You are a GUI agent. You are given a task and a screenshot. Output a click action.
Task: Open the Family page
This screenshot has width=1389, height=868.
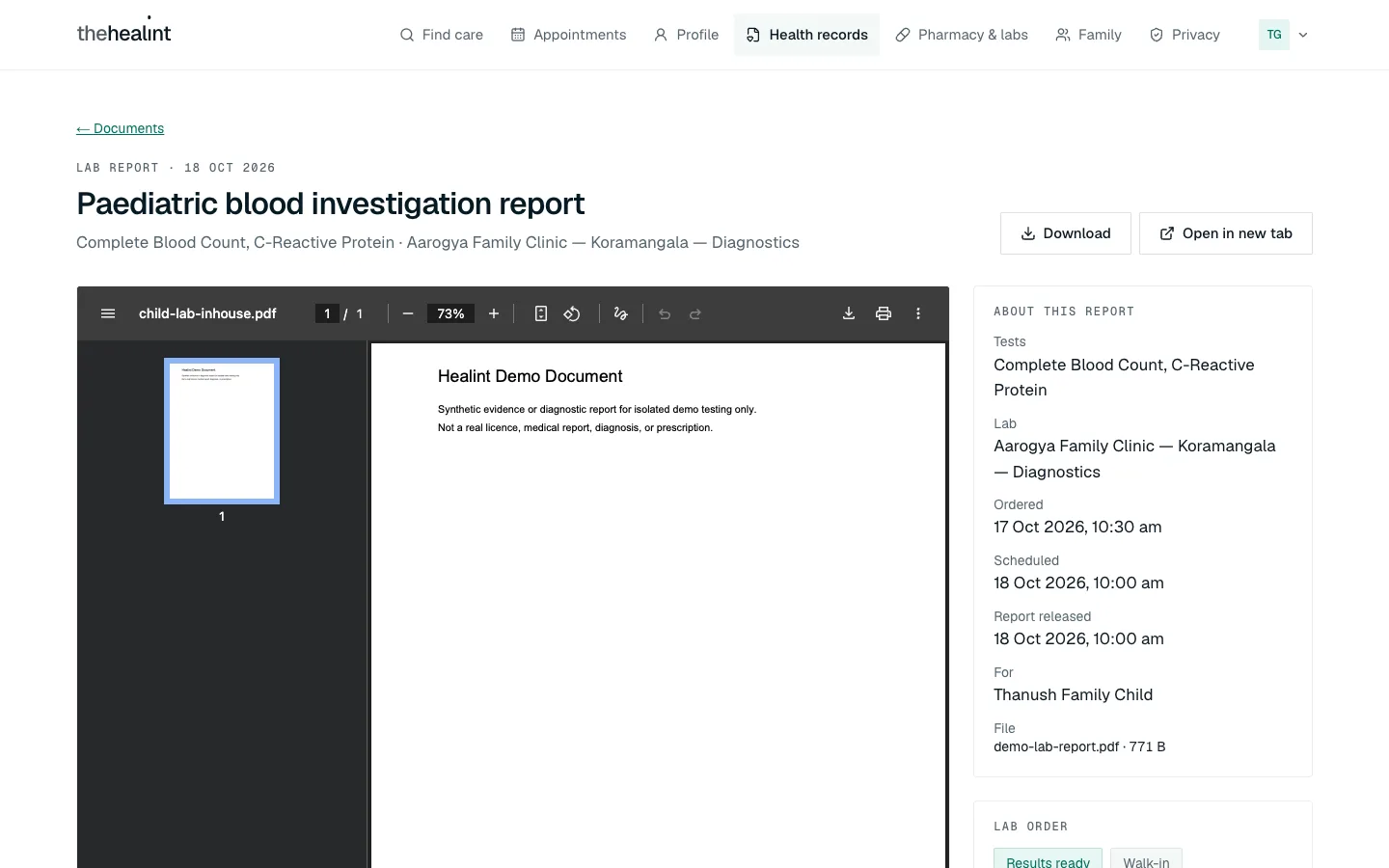[1089, 35]
